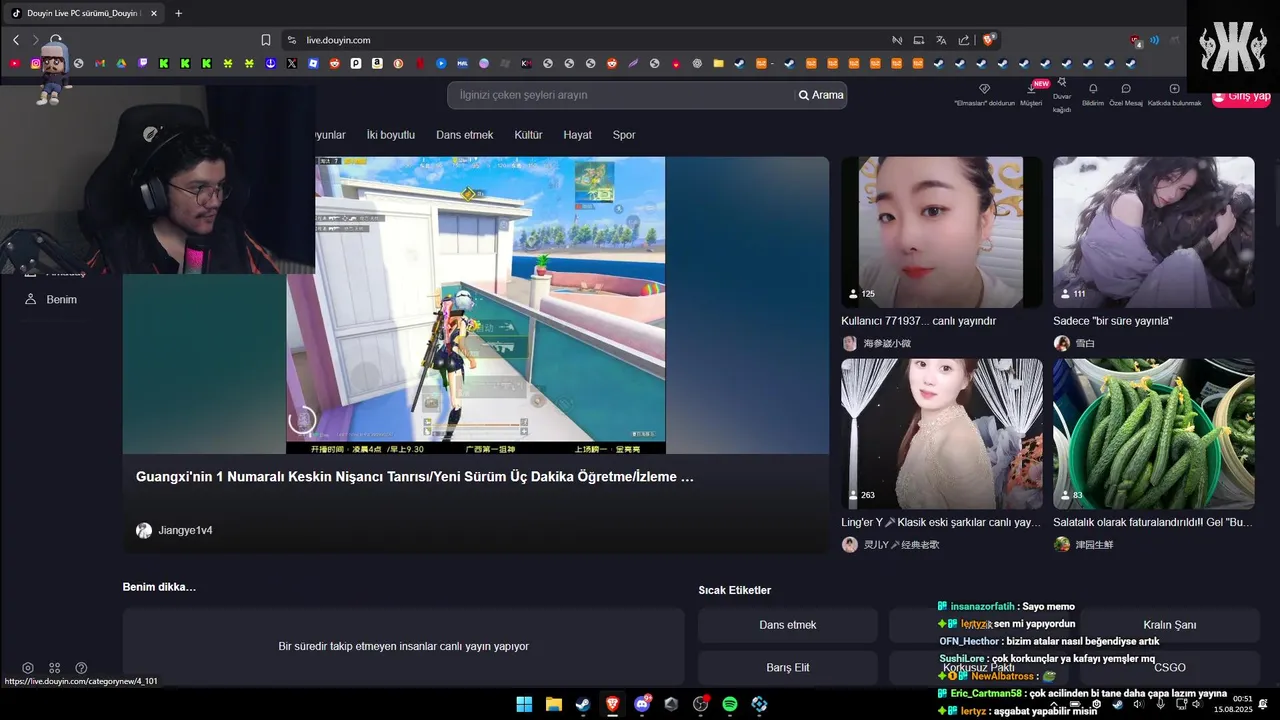Bookmark this page via address bar icon
The image size is (1280, 720).
point(266,40)
